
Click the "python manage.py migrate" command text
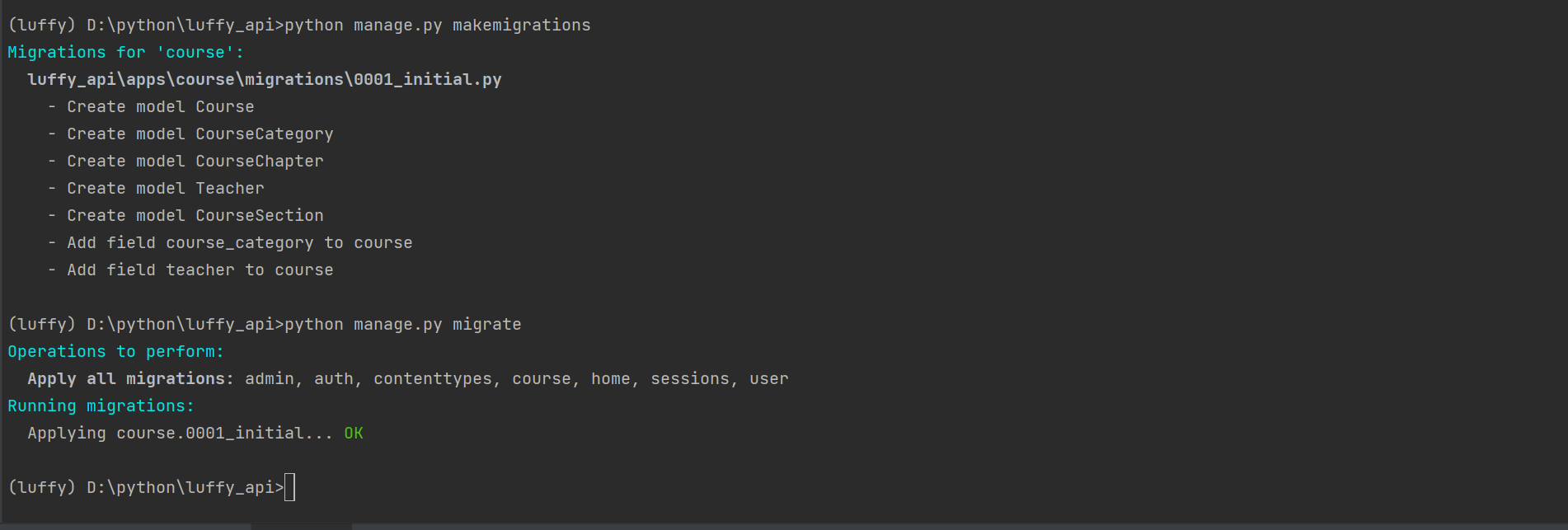click(402, 325)
